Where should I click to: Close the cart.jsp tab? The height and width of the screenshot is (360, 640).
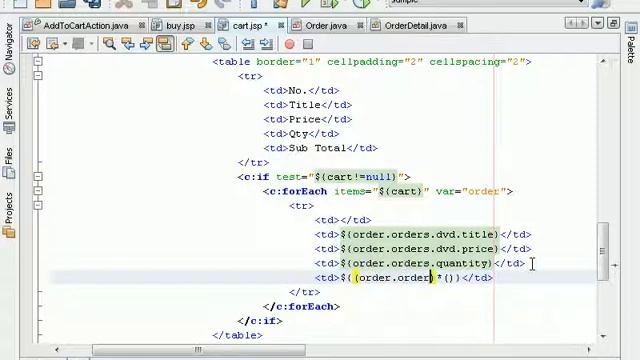281,25
